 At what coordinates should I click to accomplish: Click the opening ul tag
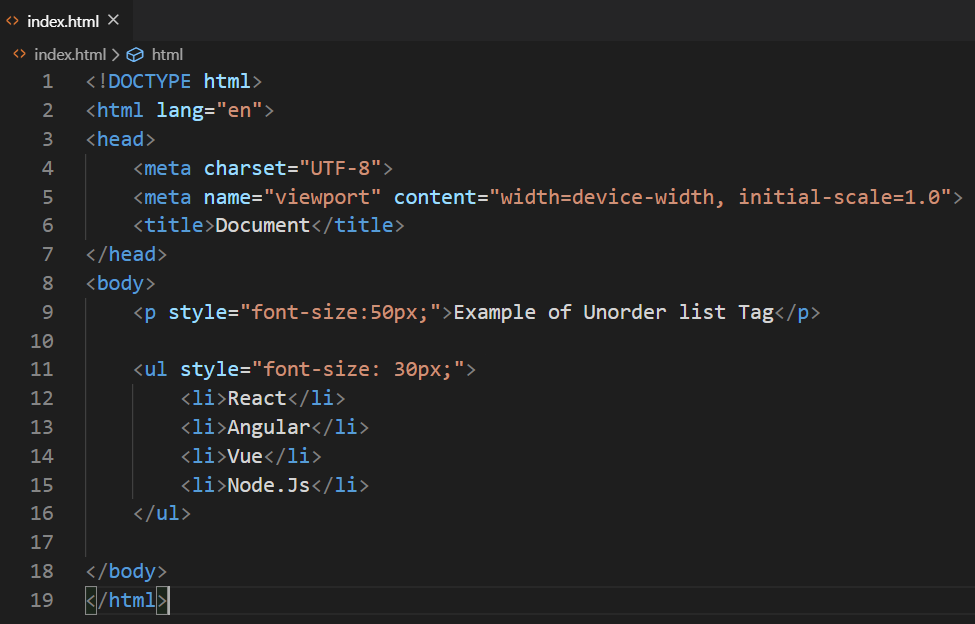point(305,369)
